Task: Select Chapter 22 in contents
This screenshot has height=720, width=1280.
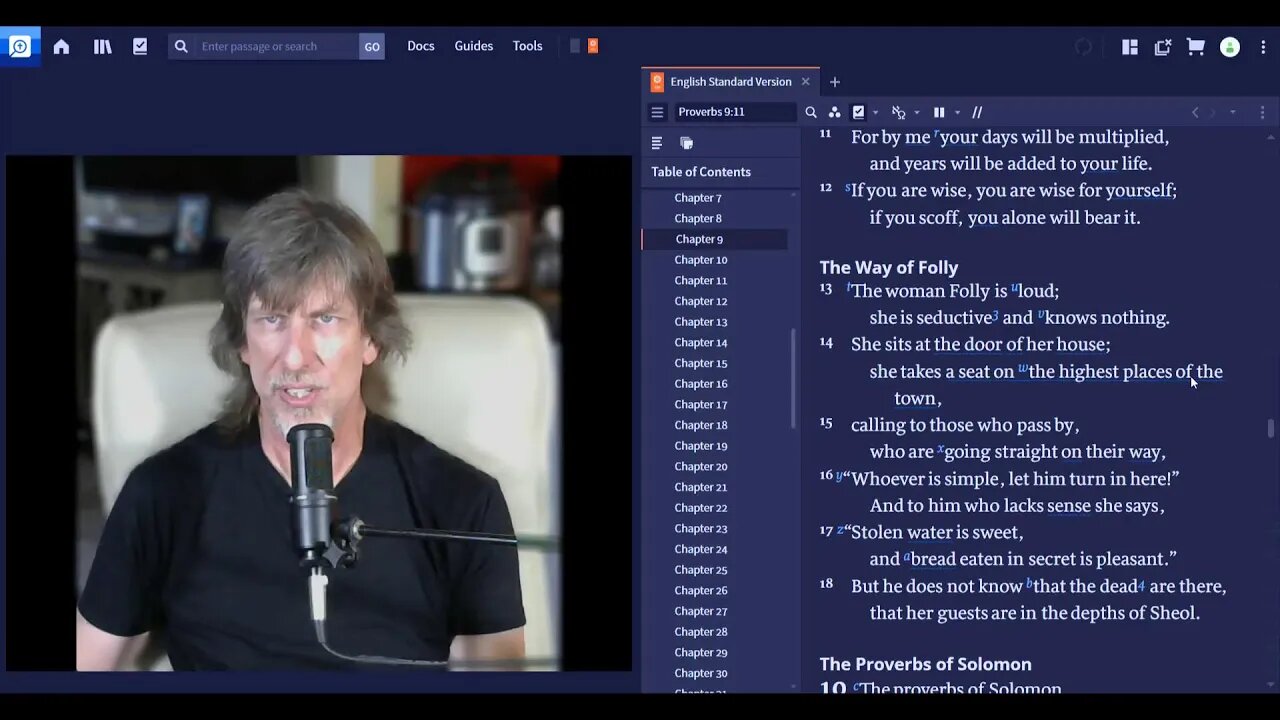Action: [701, 508]
